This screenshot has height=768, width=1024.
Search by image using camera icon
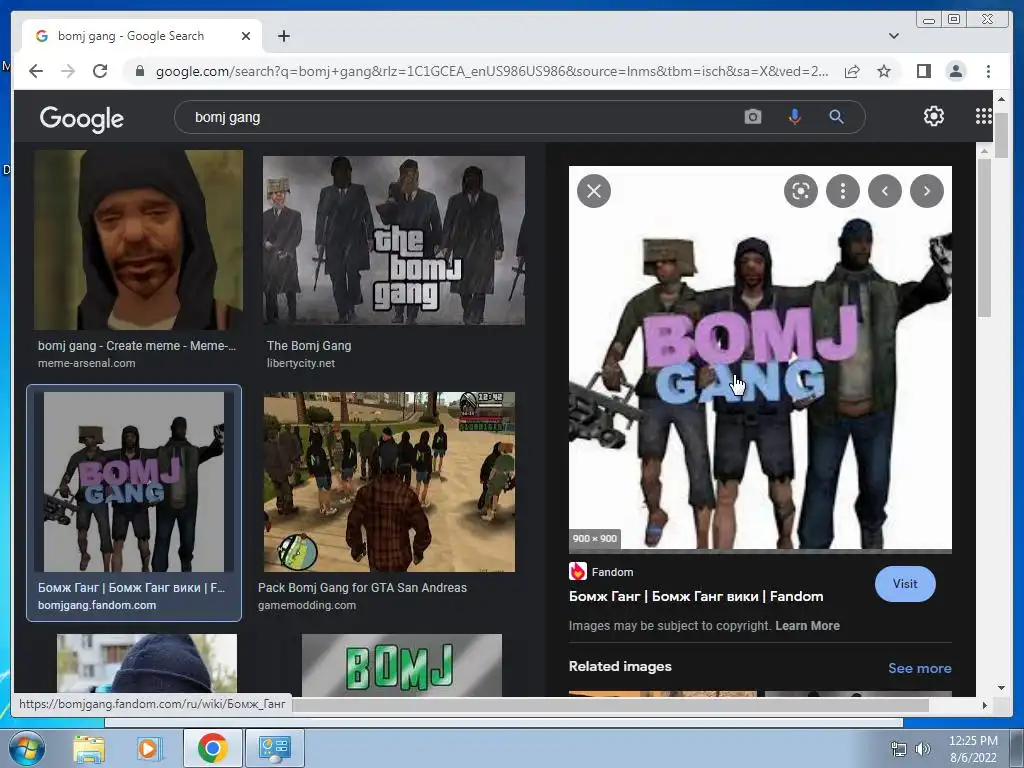[752, 117]
